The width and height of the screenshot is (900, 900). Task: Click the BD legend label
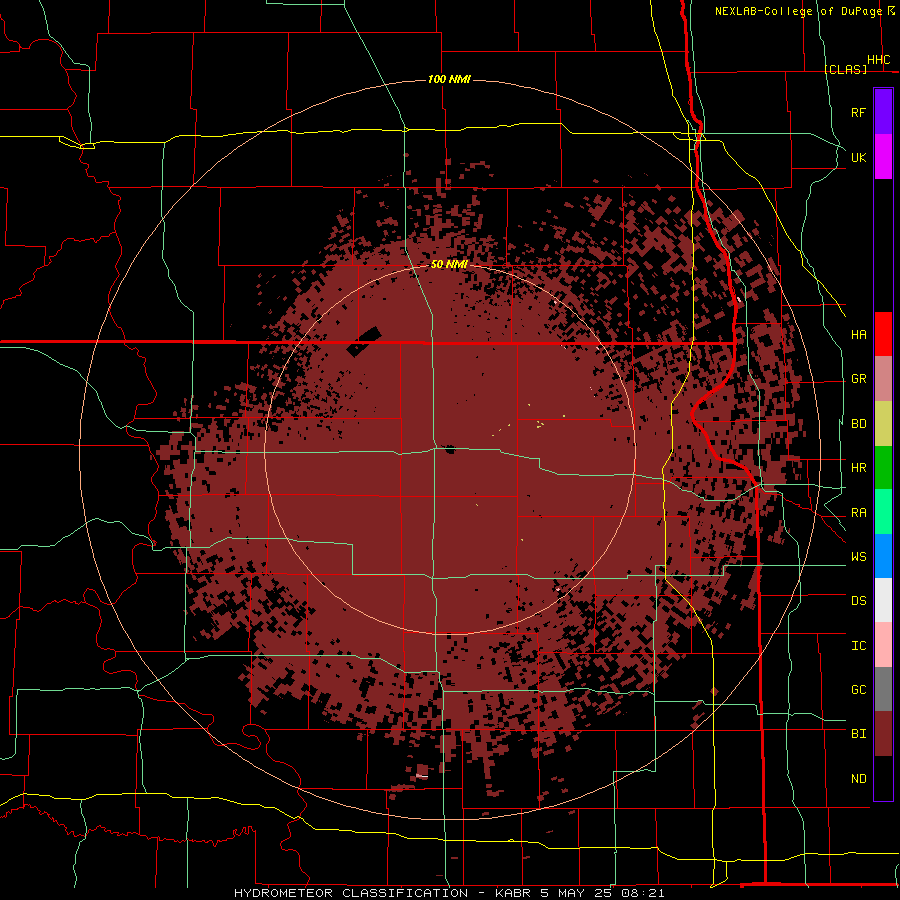click(x=858, y=424)
